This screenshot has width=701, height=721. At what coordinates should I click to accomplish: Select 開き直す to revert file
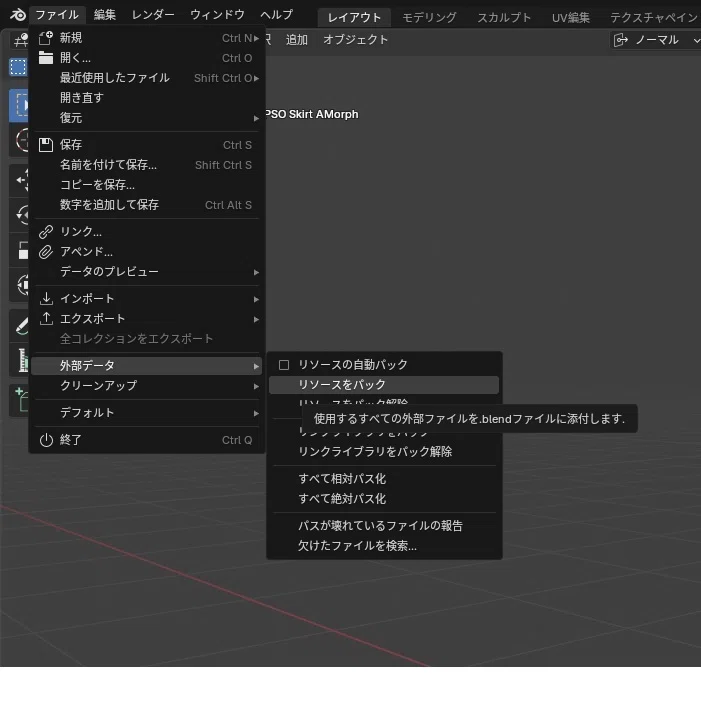147,98
